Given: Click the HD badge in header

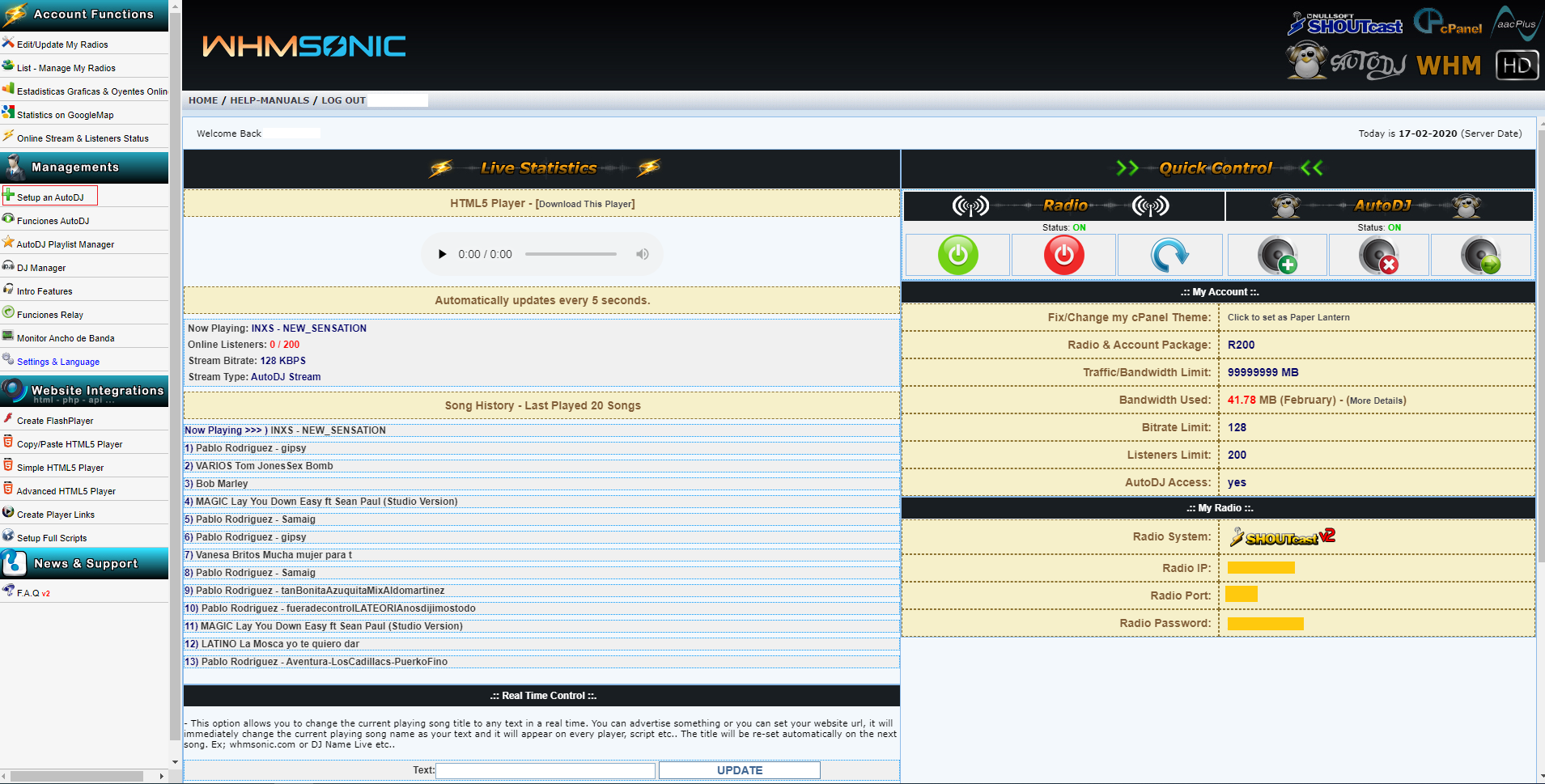Looking at the screenshot, I should pyautogui.click(x=1517, y=65).
